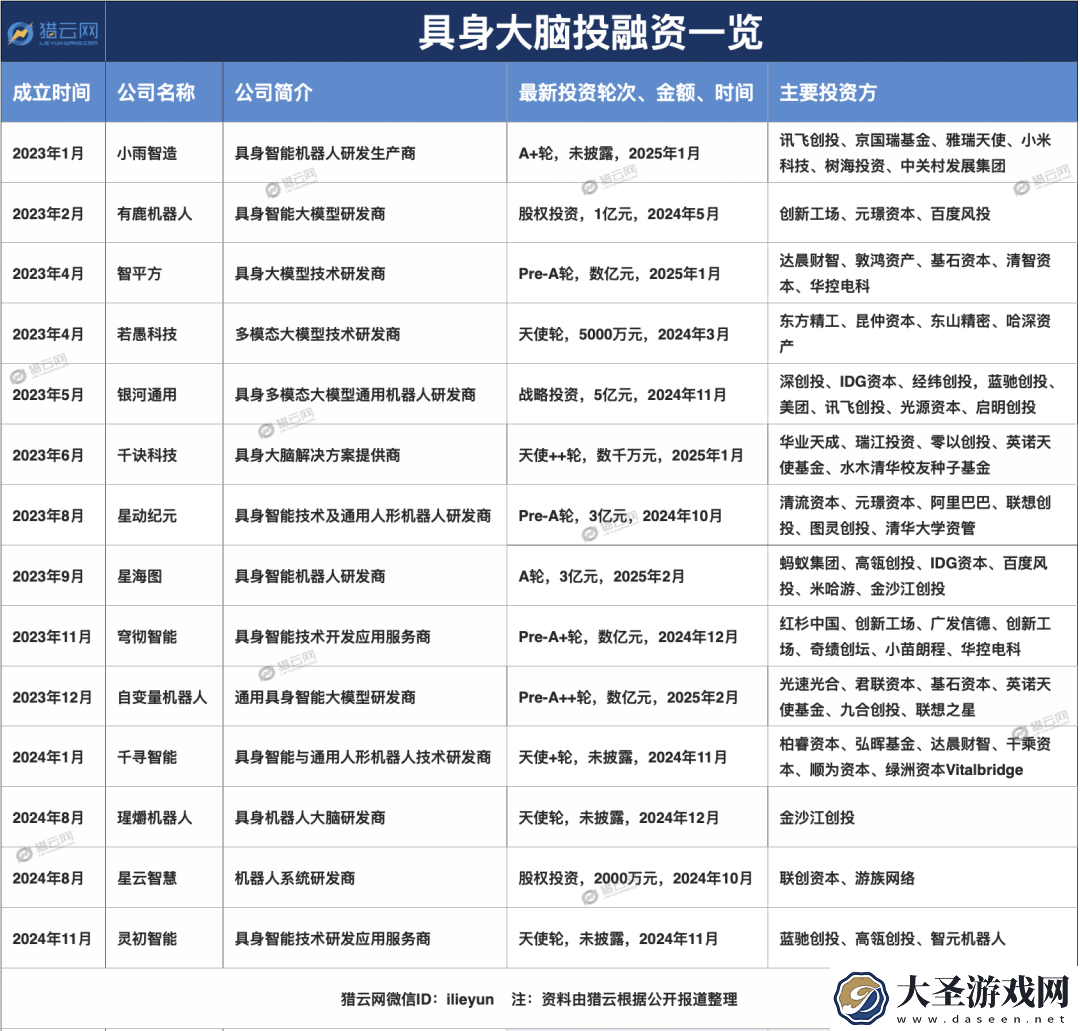The image size is (1080, 1031).
Task: Click company name 灵初智能
Action: click(147, 939)
